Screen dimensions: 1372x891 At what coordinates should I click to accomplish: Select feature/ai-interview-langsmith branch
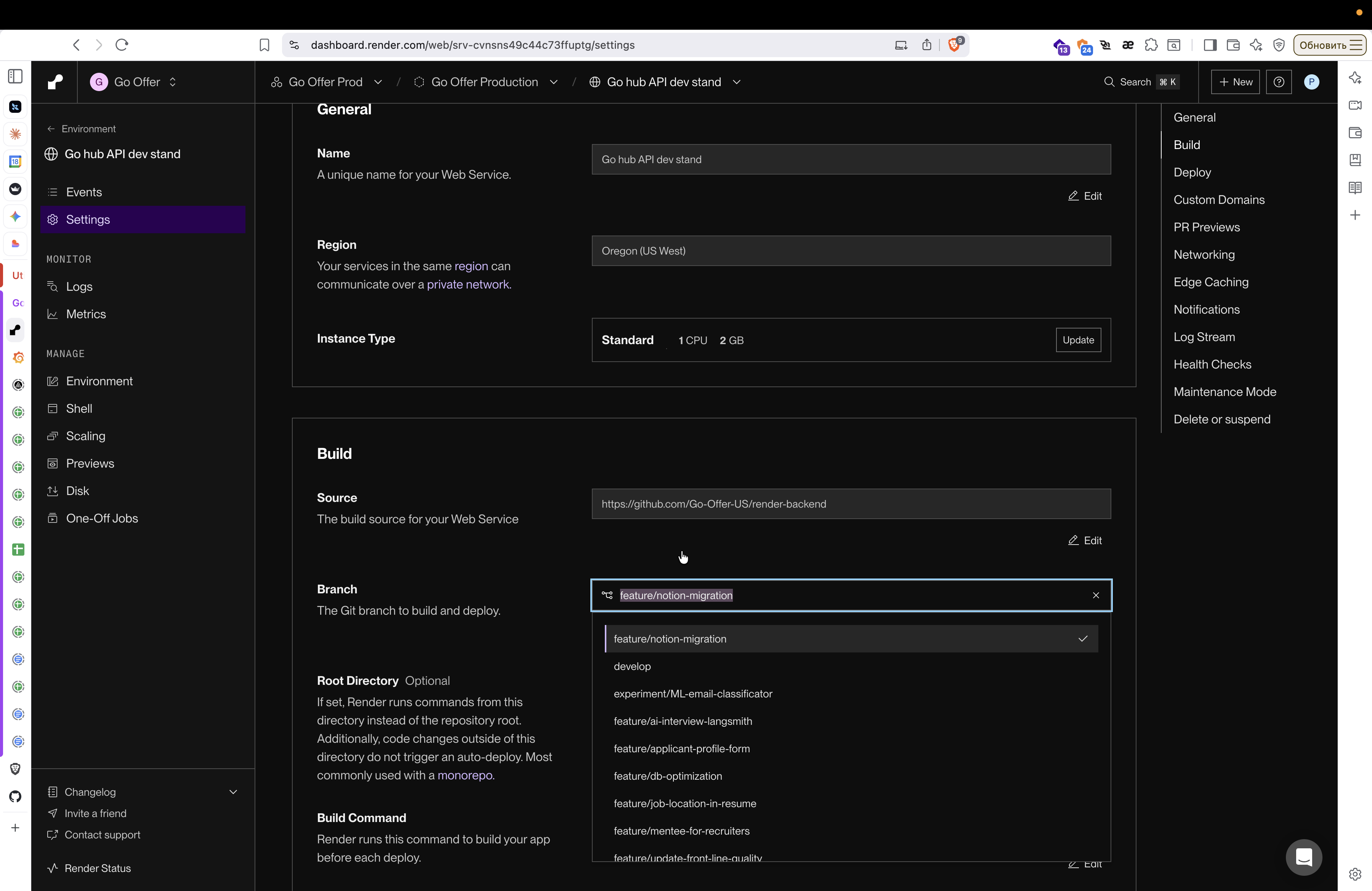point(851,721)
